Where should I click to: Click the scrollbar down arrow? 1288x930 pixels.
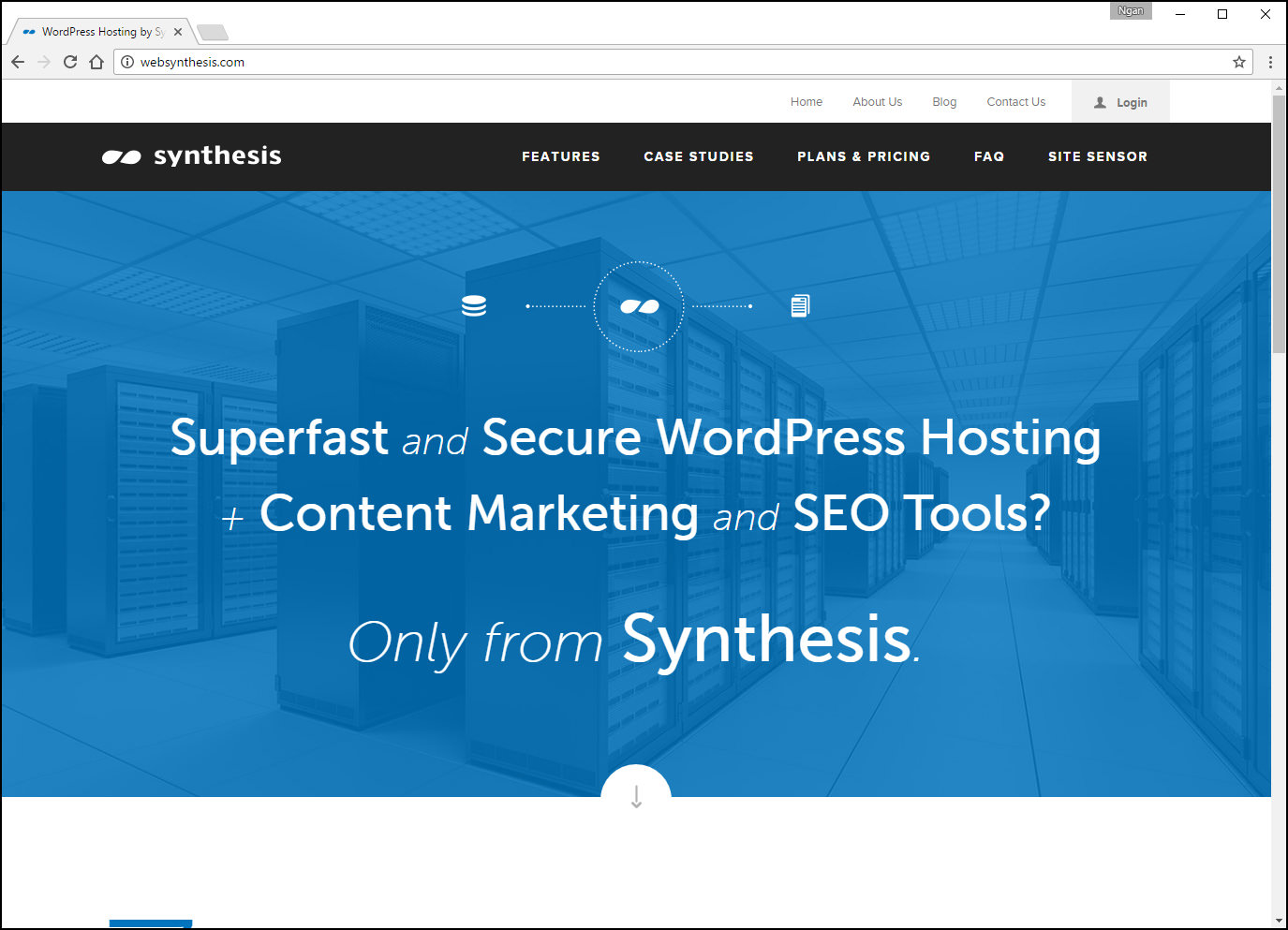tap(1279, 921)
